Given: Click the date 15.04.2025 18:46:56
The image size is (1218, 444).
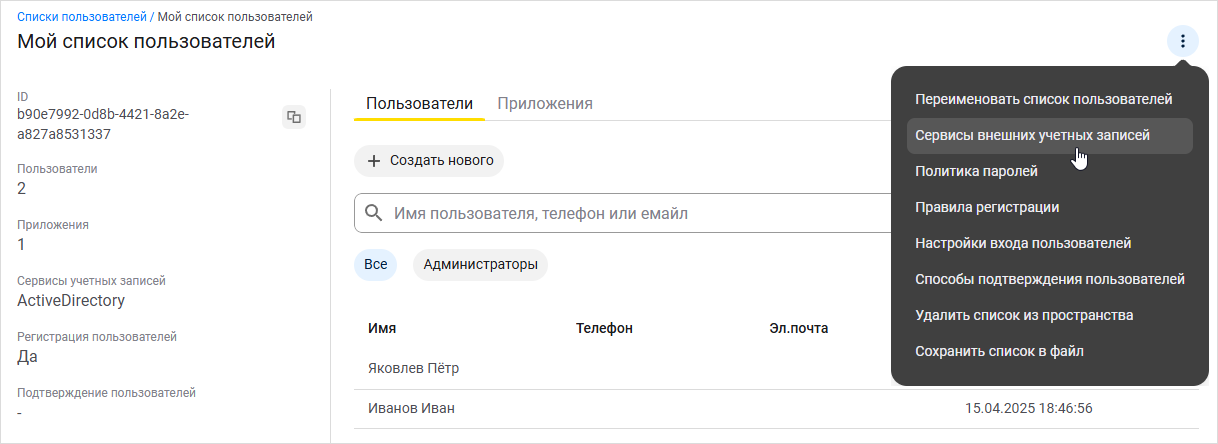Looking at the screenshot, I should pos(1028,408).
